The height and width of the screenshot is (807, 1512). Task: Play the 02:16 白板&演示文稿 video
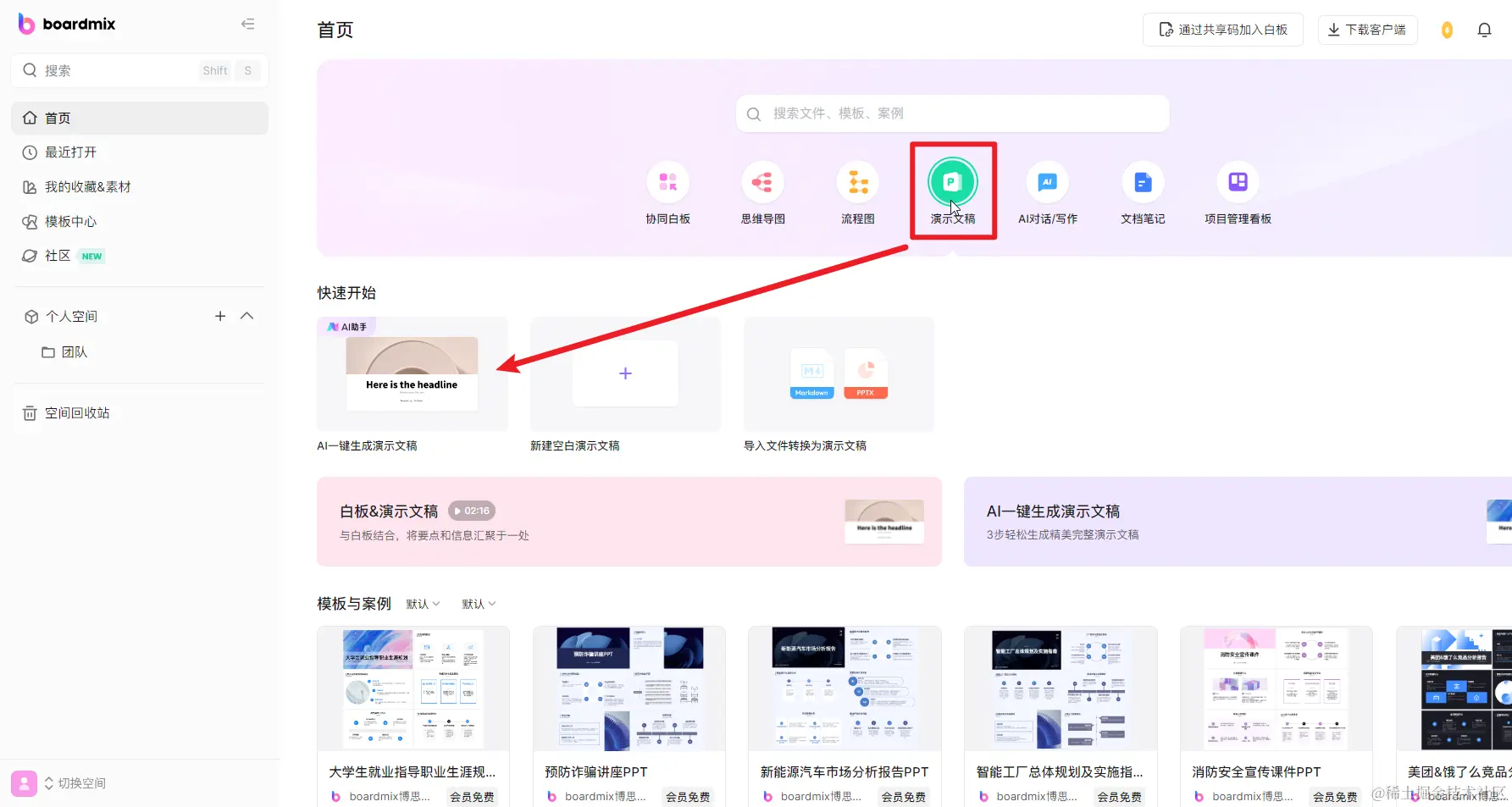tap(471, 510)
